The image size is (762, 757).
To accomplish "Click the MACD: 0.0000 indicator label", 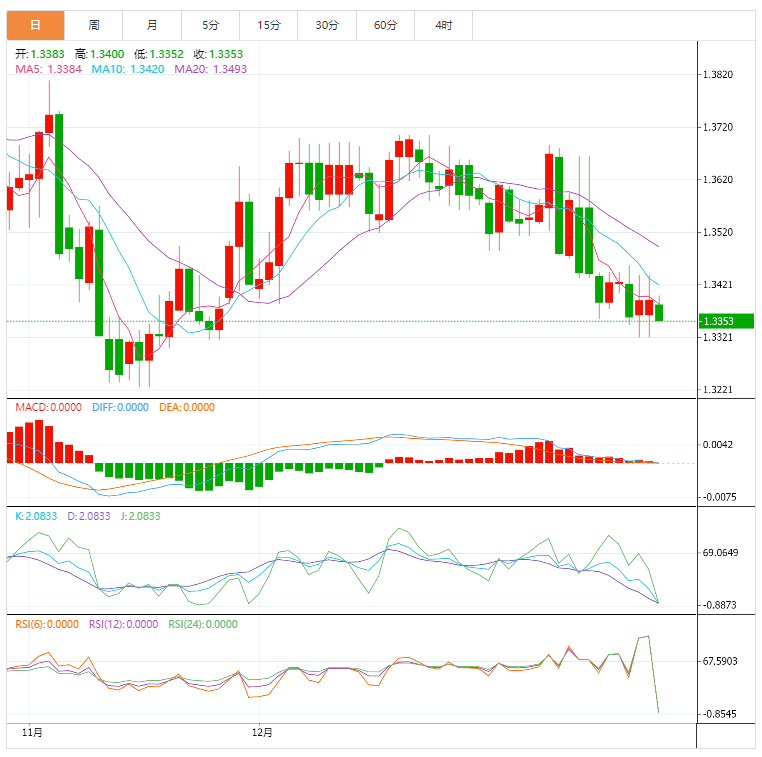I will pyautogui.click(x=48, y=407).
